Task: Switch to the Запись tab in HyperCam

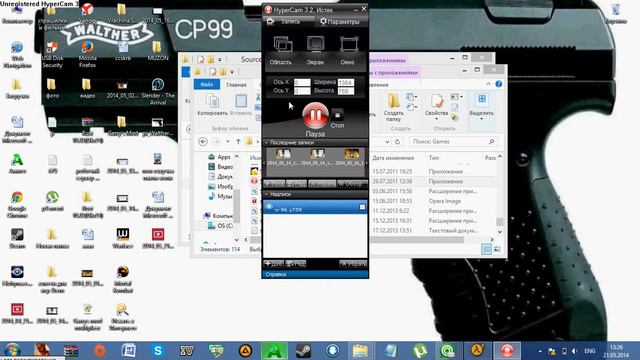Action: point(289,21)
